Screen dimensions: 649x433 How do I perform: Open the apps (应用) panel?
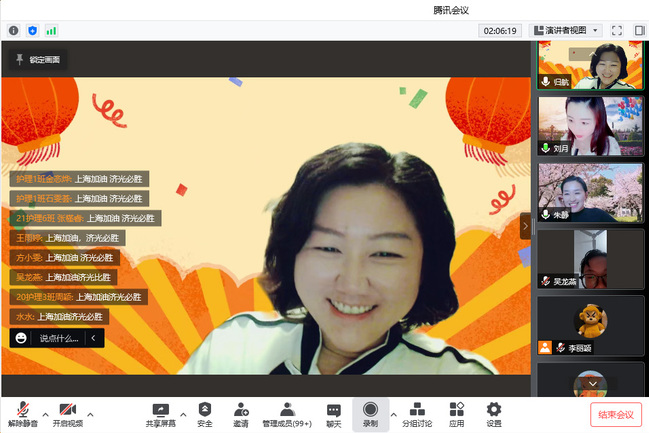(456, 414)
